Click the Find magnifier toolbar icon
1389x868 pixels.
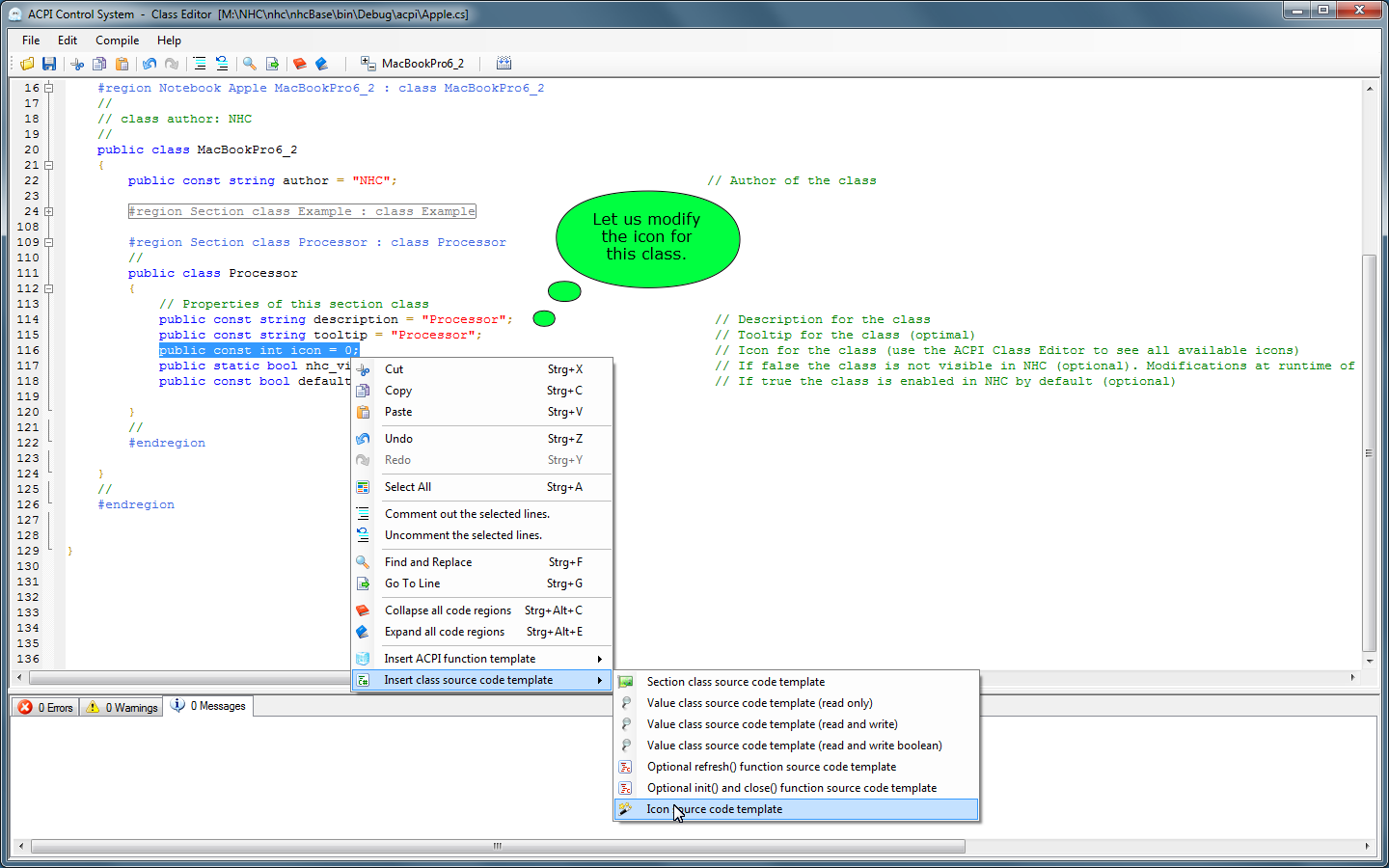tap(250, 64)
